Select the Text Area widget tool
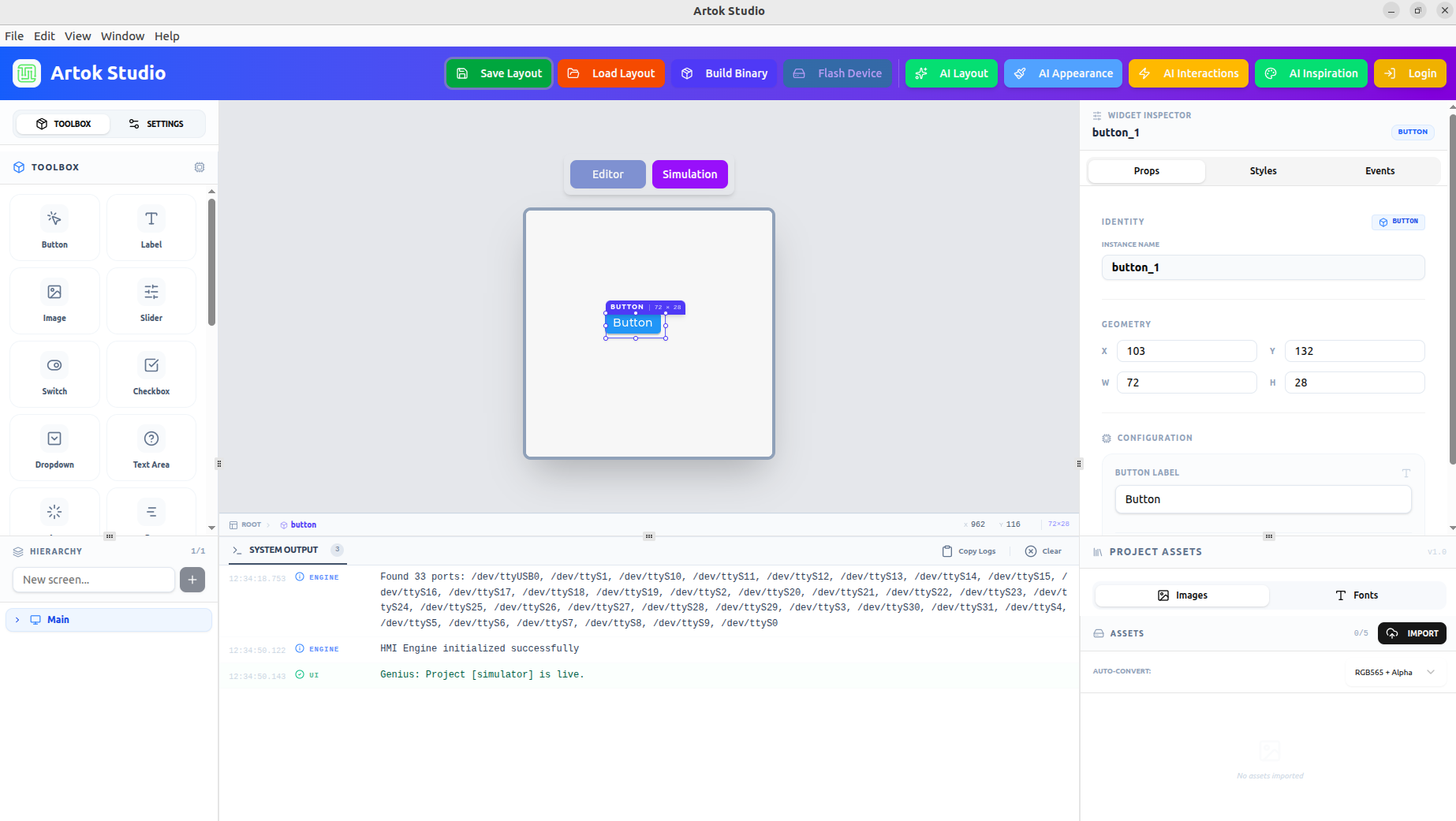The height and width of the screenshot is (821, 1456). pyautogui.click(x=151, y=447)
